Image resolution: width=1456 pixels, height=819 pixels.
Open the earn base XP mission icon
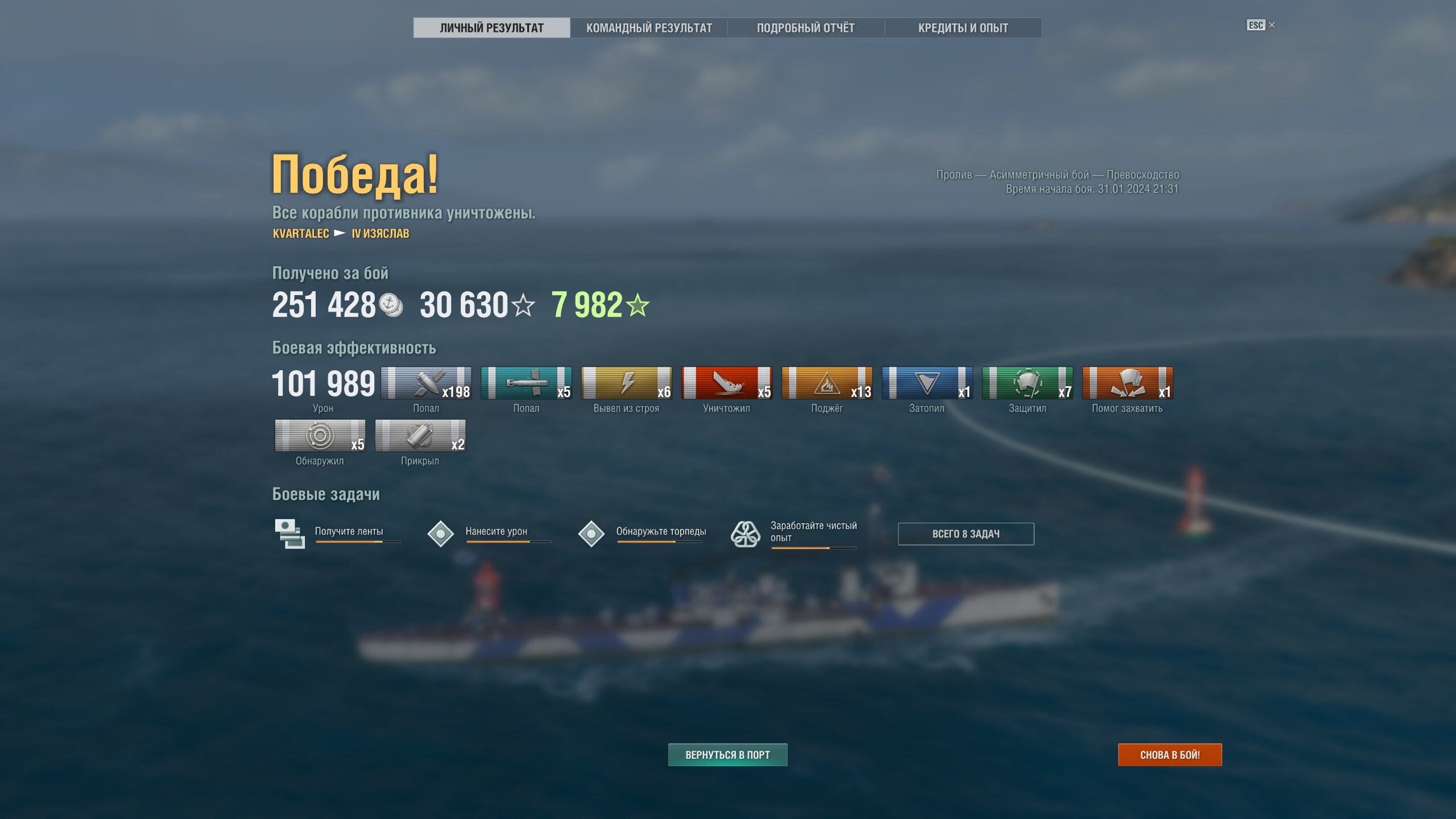pos(745,533)
